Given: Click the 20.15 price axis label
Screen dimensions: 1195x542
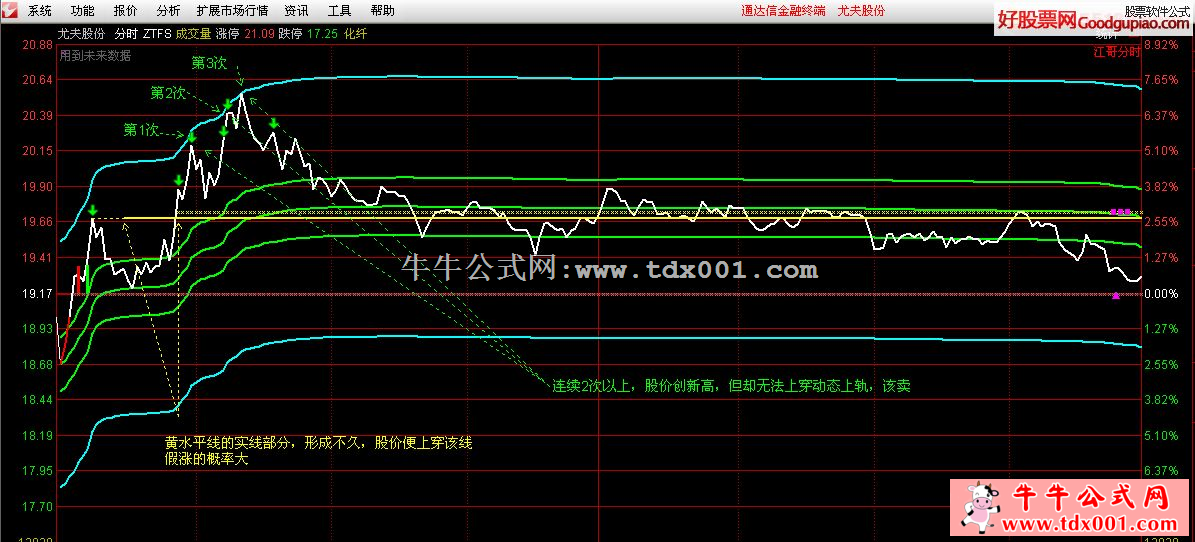Looking at the screenshot, I should pos(36,151).
